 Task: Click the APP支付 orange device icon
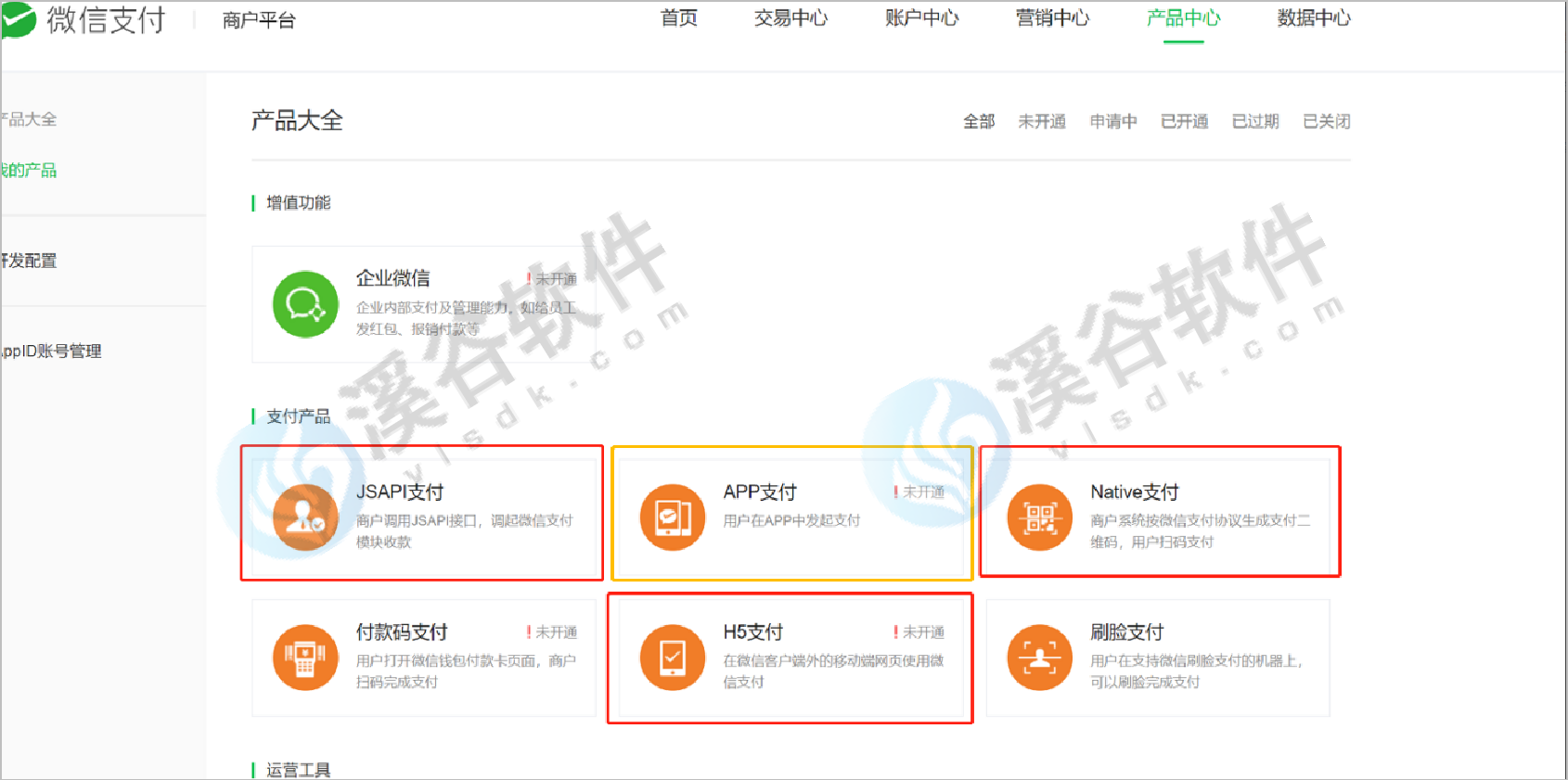click(673, 518)
